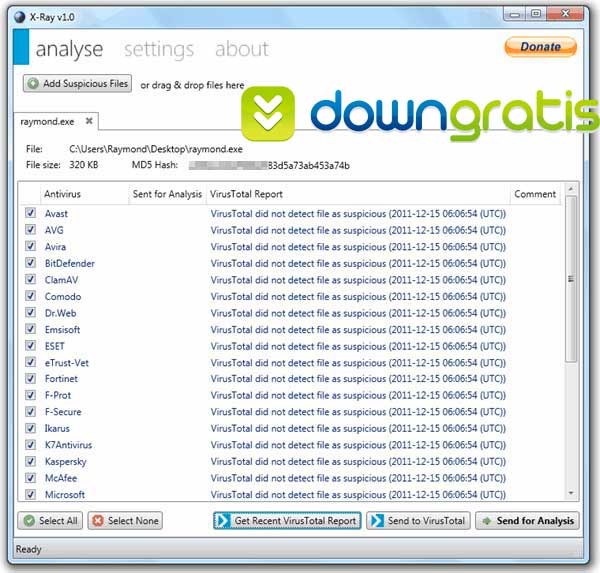Switch to the settings tab
Image resolution: width=600 pixels, height=573 pixels.
(159, 50)
